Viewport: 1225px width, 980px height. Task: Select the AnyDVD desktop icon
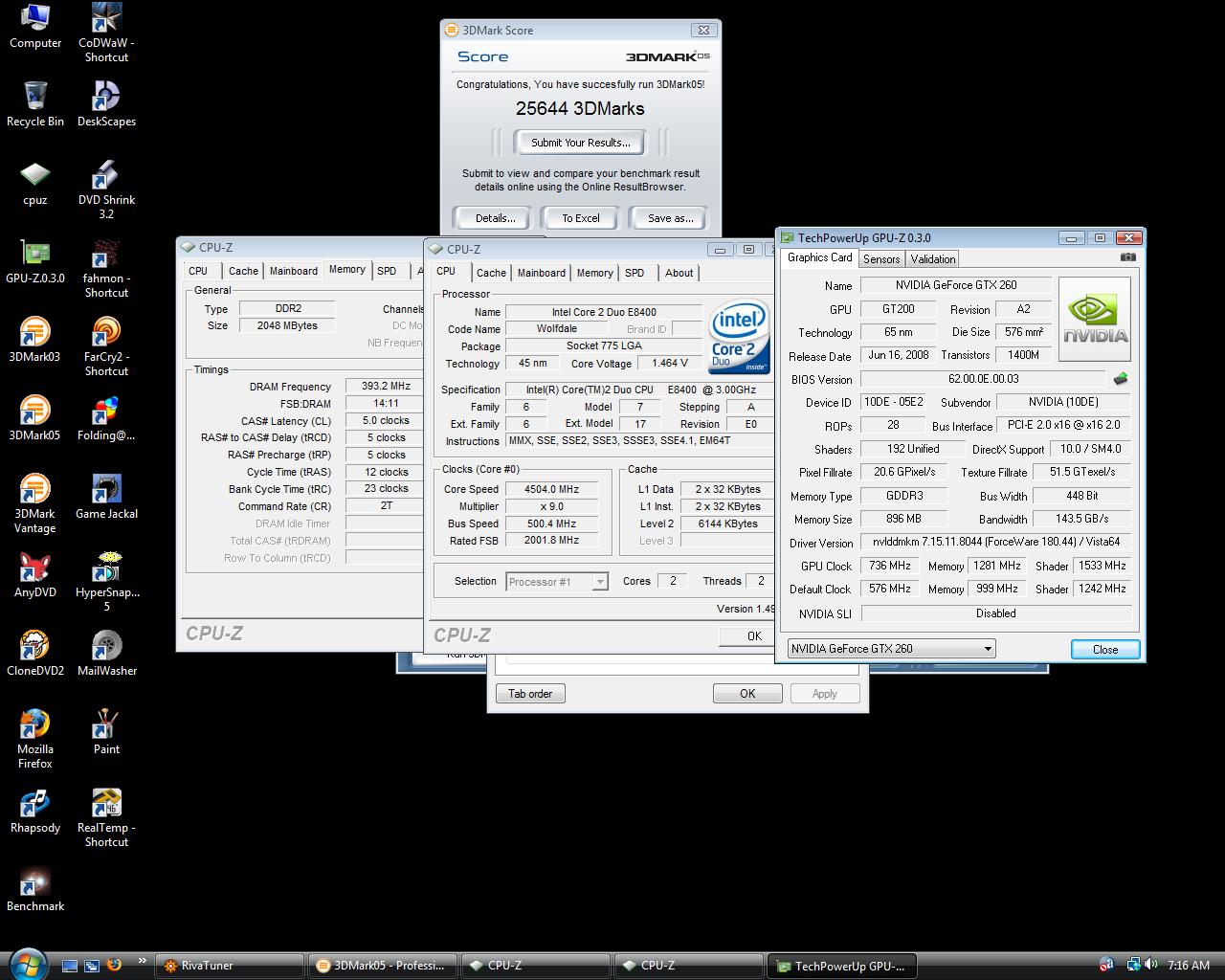(x=35, y=575)
